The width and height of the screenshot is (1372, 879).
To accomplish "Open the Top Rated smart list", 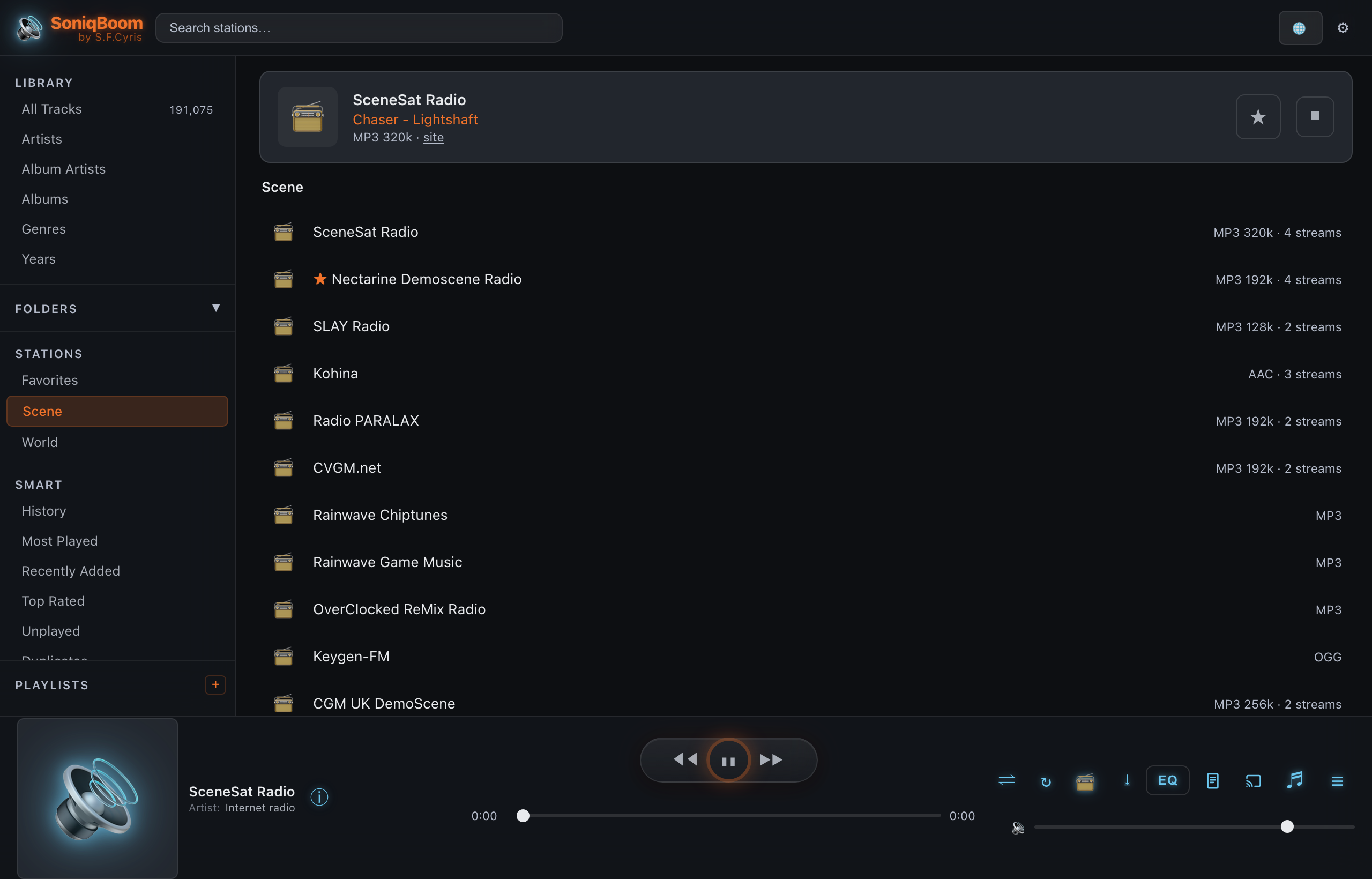I will coord(117,601).
